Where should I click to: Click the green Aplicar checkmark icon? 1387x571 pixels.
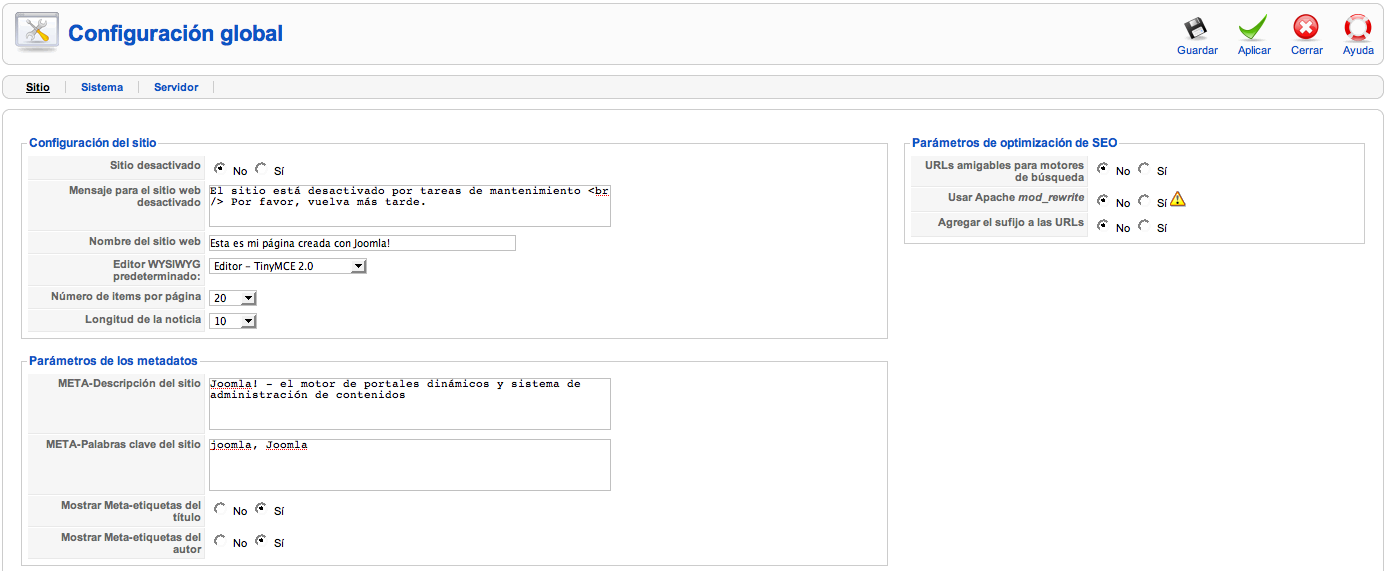click(x=1253, y=28)
